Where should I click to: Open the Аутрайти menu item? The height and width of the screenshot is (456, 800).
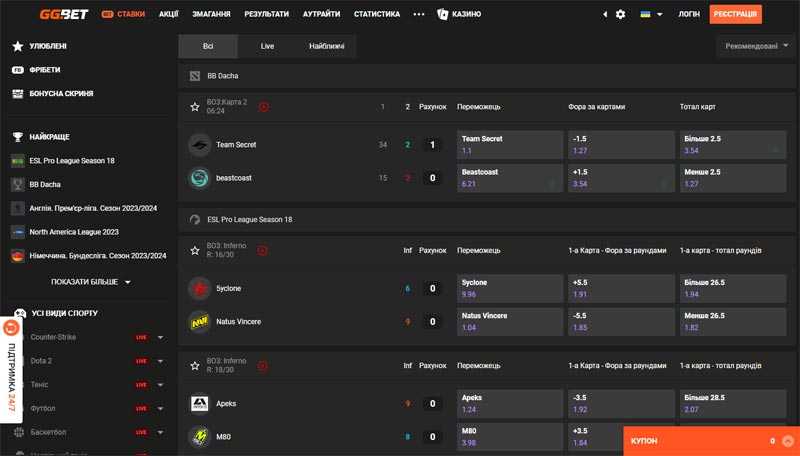coord(321,14)
